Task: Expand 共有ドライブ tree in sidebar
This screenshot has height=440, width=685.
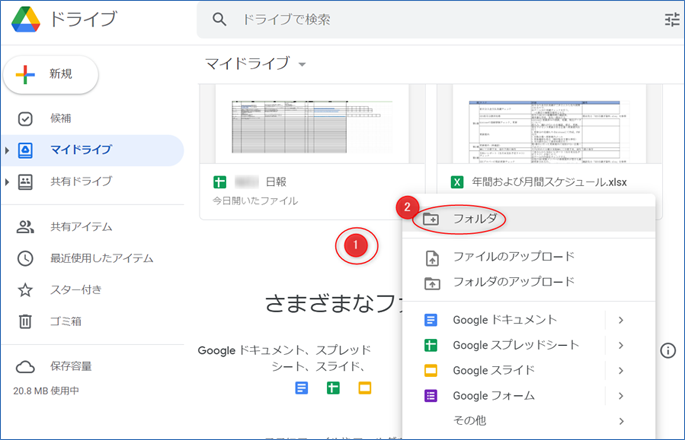Action: [x=7, y=182]
